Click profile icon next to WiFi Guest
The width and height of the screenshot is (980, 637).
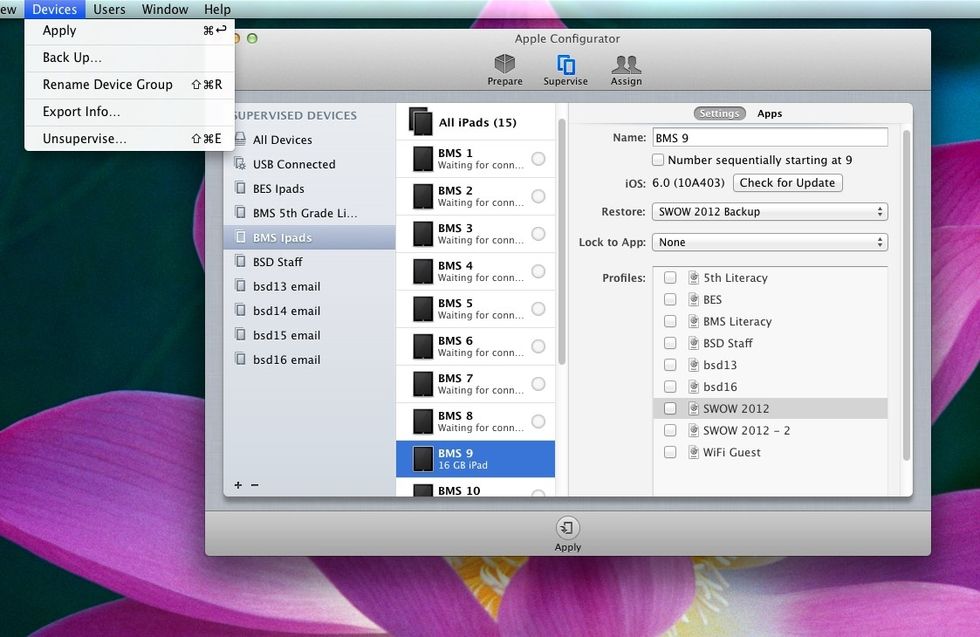pyautogui.click(x=693, y=452)
